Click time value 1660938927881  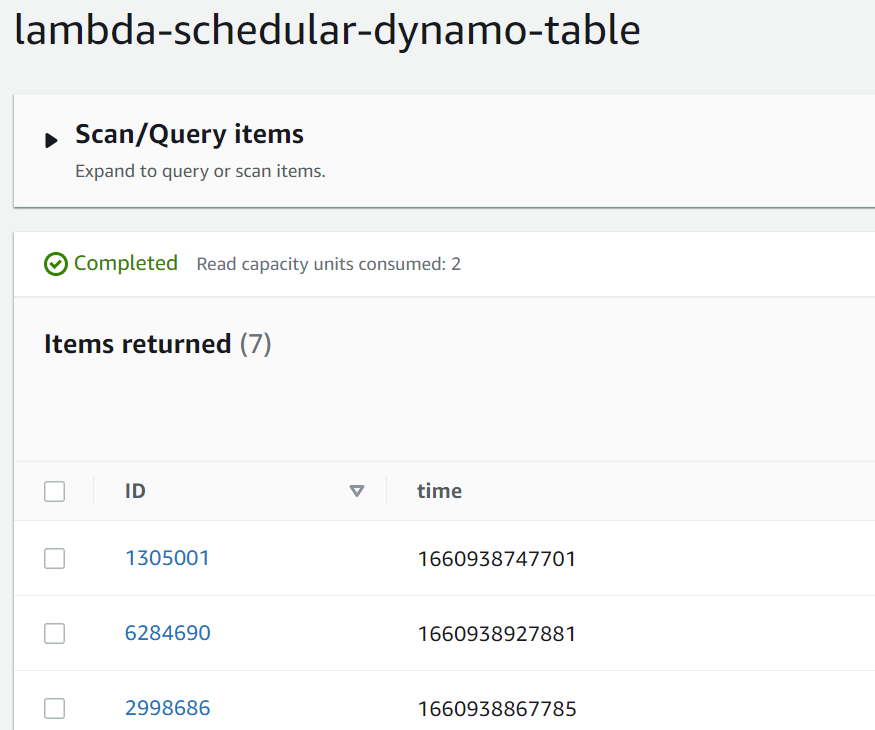pyautogui.click(x=497, y=634)
